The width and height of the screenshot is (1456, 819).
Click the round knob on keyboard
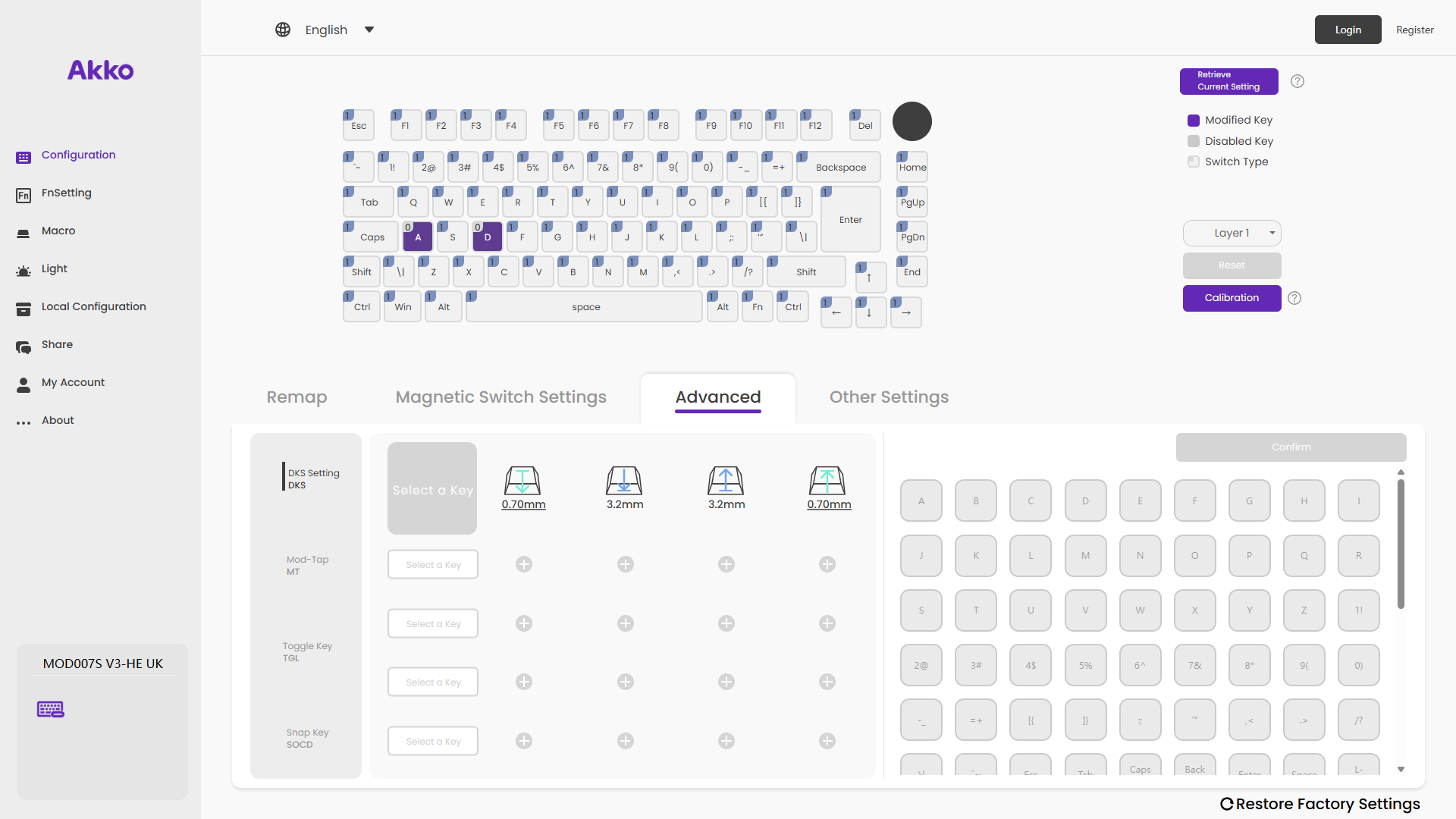tap(912, 121)
